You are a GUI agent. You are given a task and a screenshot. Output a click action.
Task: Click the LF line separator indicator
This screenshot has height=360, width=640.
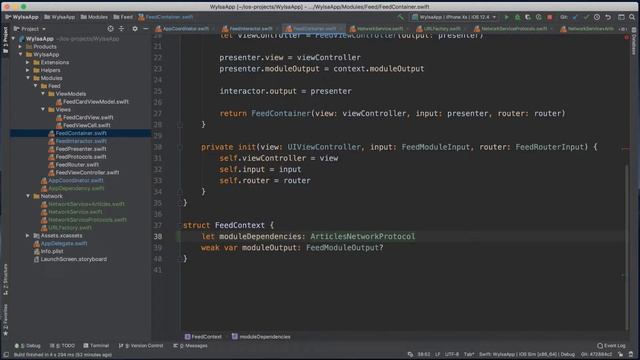pos(438,354)
